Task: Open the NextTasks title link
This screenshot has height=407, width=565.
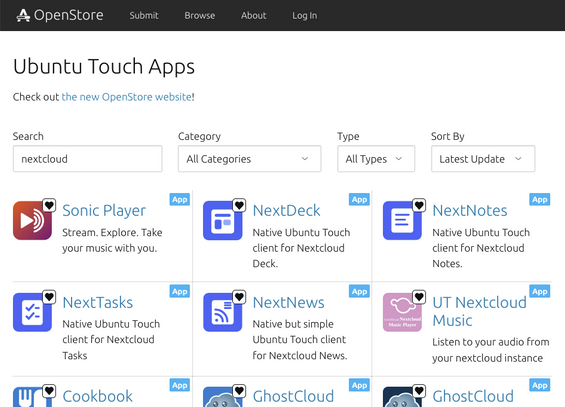Action: 98,303
